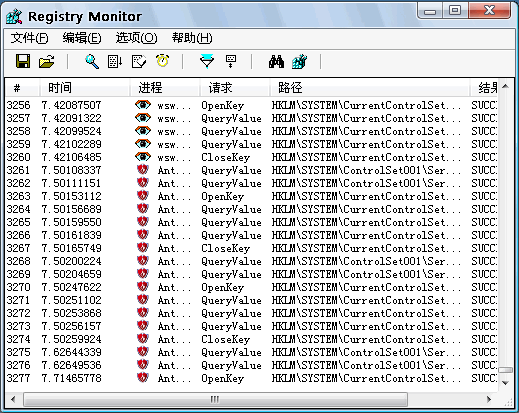Select row 3261 with QueryValue request
Screen dimensions: 519x413
pos(251,170)
